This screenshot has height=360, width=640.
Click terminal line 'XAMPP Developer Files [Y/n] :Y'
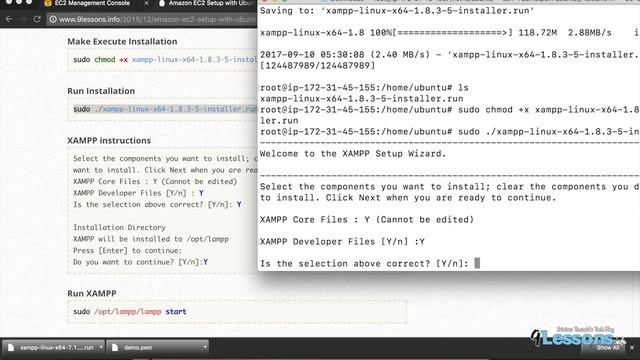(x=342, y=242)
